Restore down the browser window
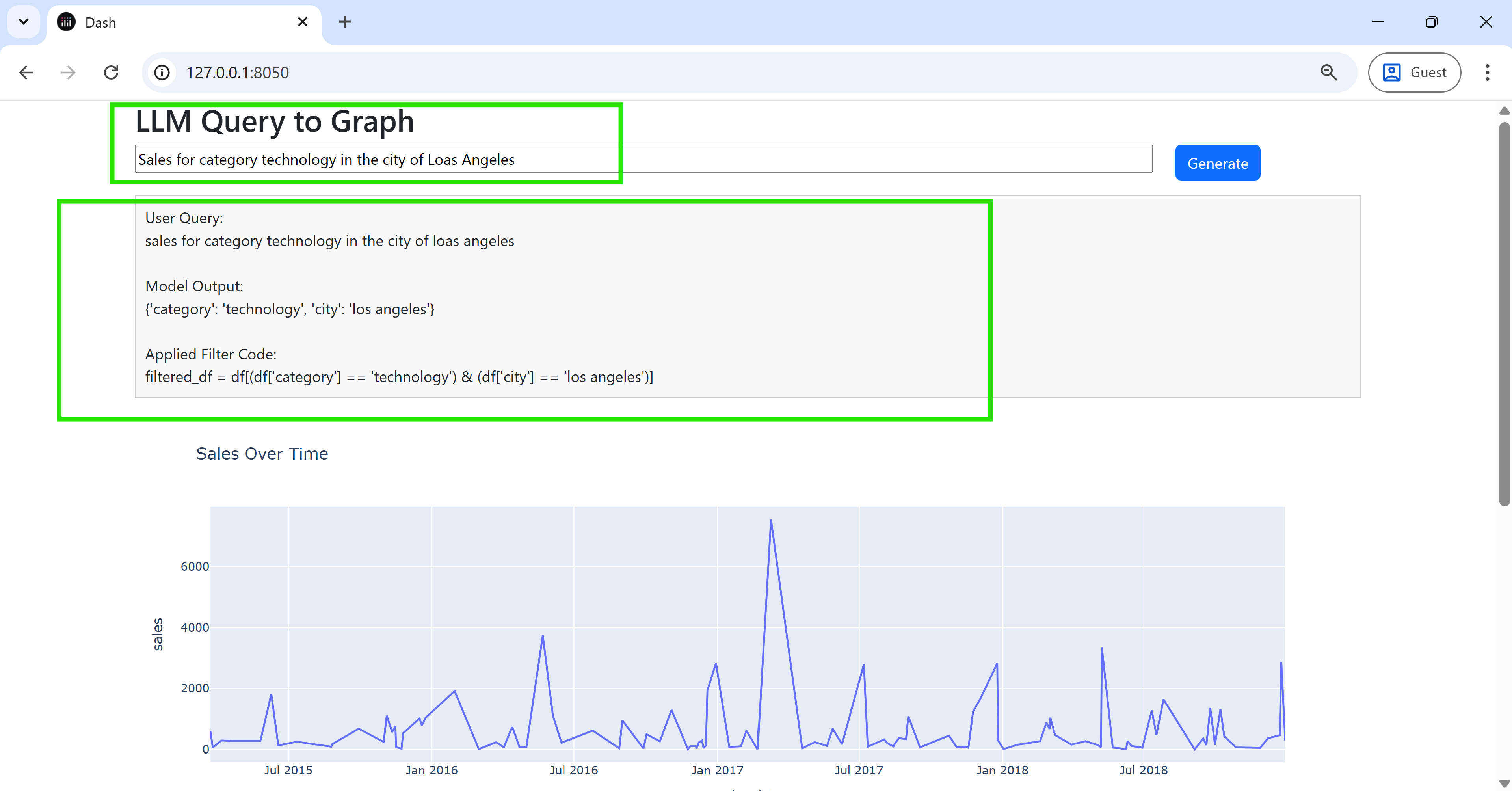This screenshot has width=1512, height=791. pyautogui.click(x=1432, y=22)
